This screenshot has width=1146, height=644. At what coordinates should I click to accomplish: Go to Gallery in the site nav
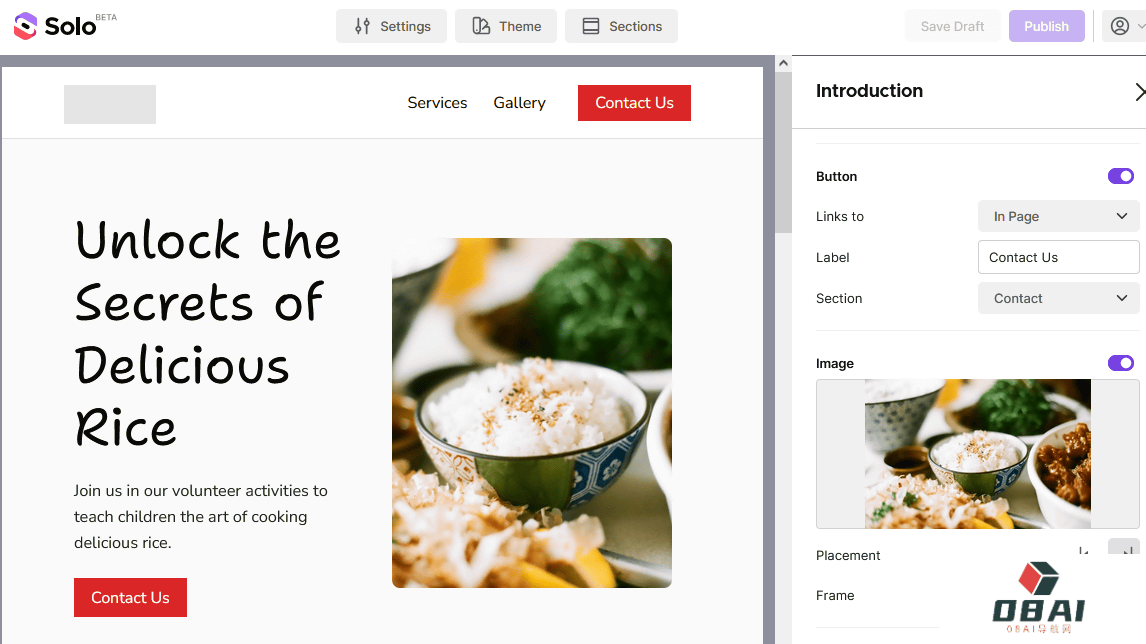coord(519,103)
